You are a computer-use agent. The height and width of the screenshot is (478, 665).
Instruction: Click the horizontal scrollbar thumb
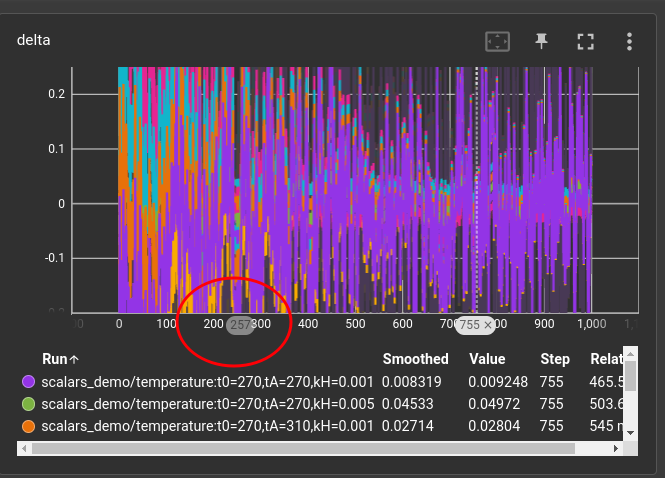pos(303,448)
